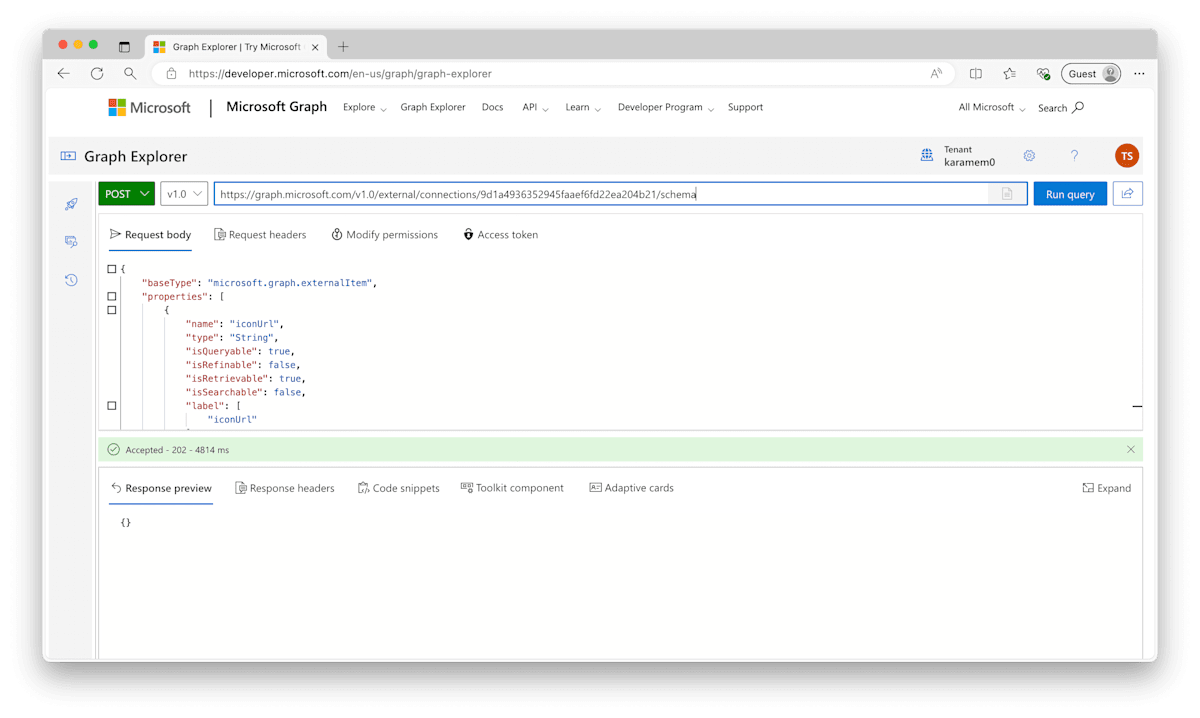Open the Support link
Image resolution: width=1200 pixels, height=718 pixels.
(745, 107)
